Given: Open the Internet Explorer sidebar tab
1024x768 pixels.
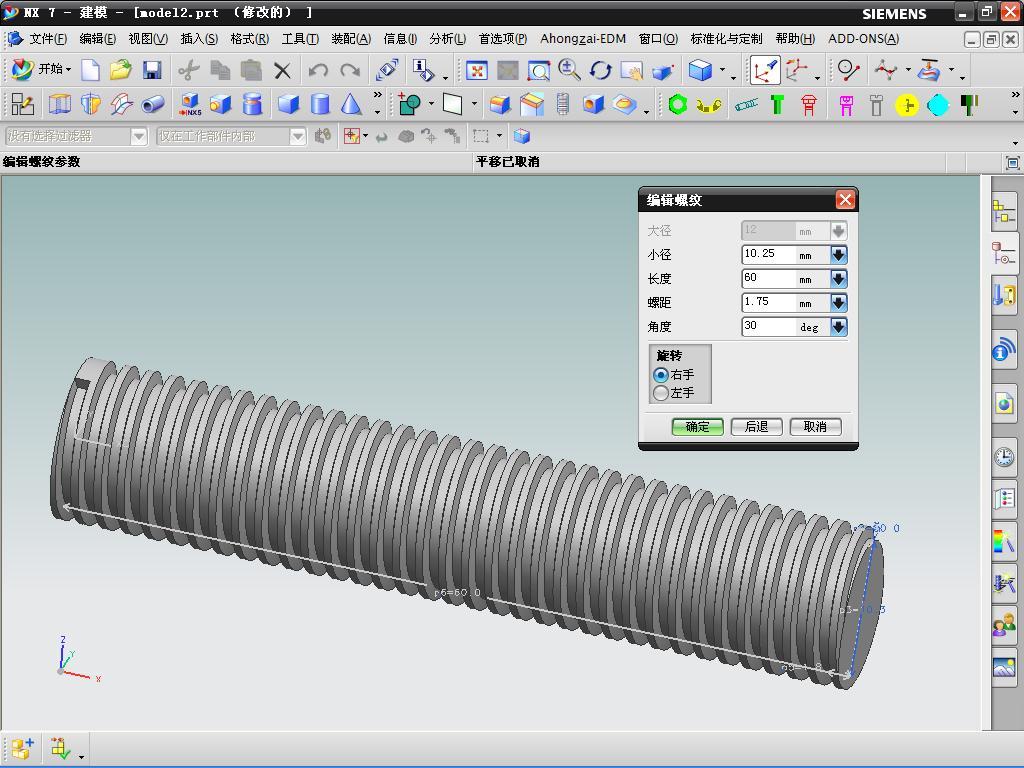Looking at the screenshot, I should 1004,405.
